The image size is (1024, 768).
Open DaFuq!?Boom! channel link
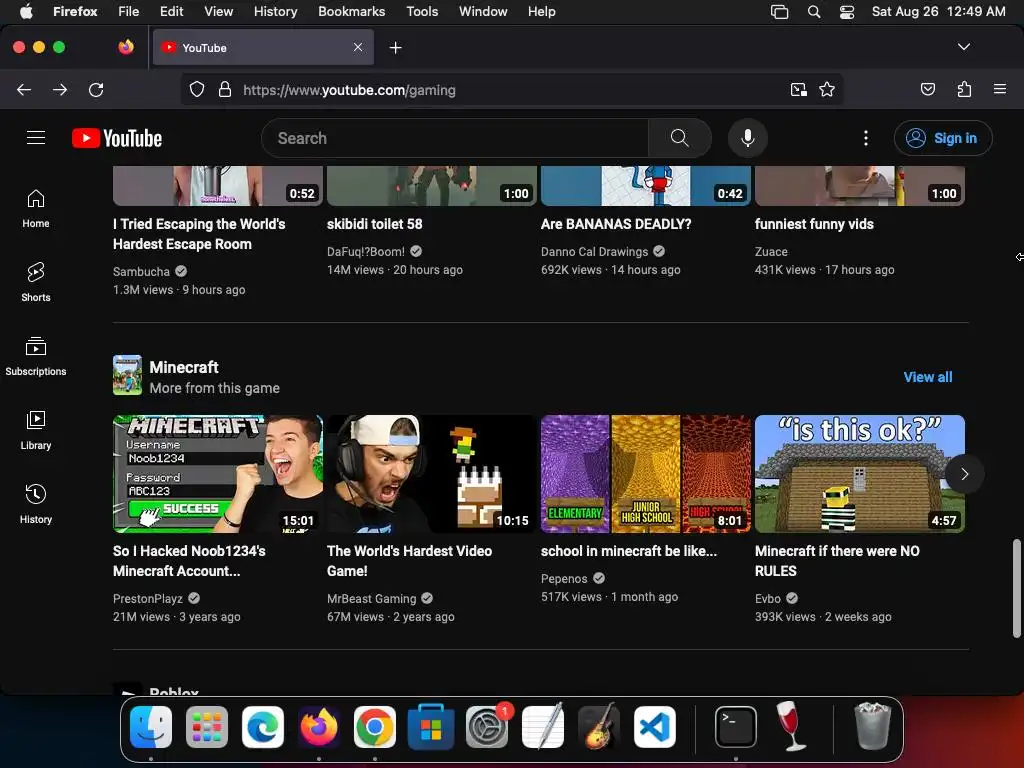(x=366, y=251)
